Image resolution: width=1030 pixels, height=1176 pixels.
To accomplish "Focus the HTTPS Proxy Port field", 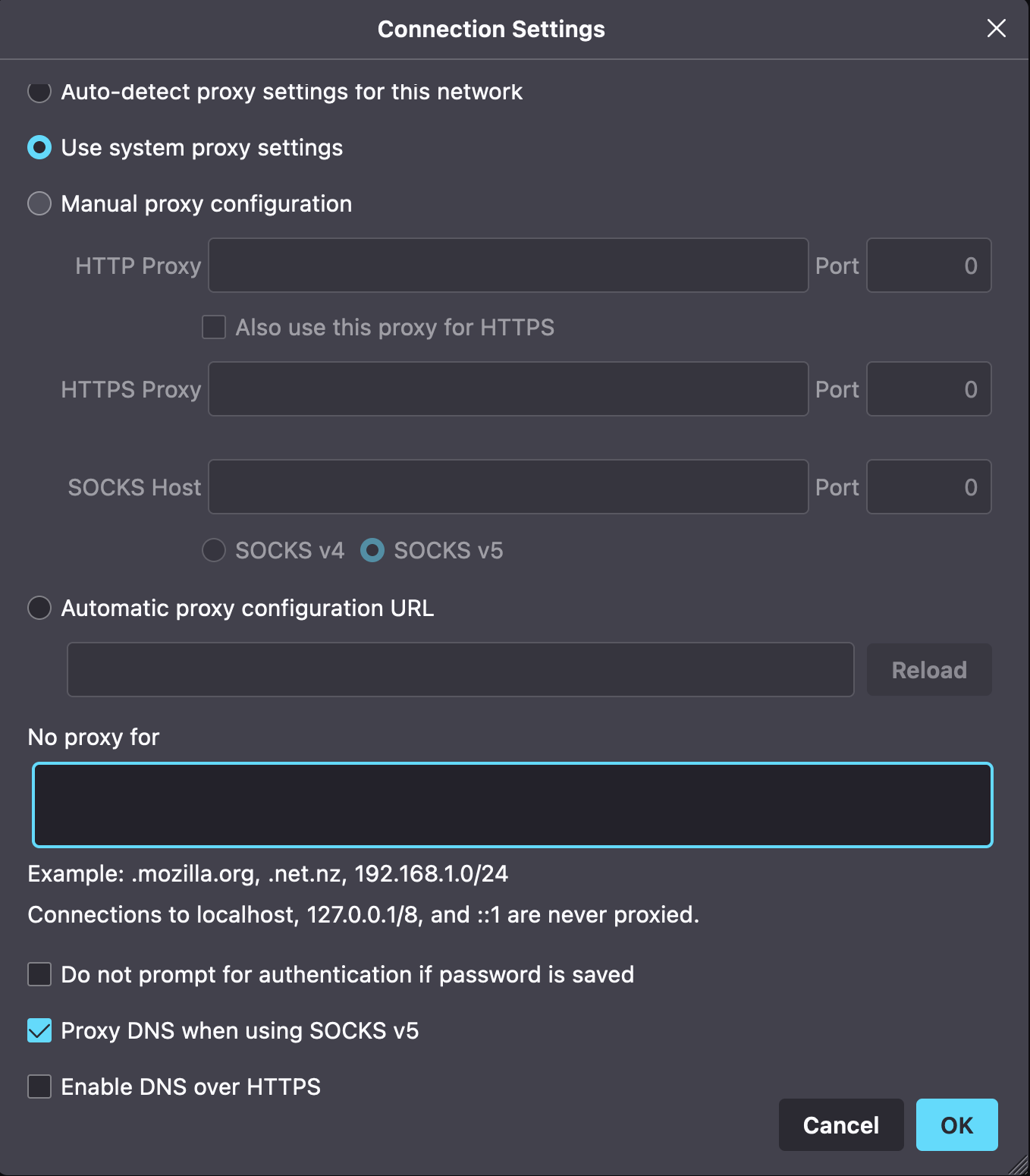I will [928, 389].
